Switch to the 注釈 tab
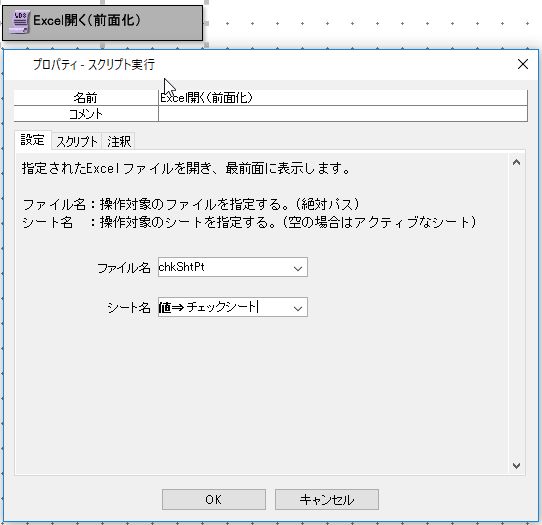Screen dimensions: 542x525 point(119,141)
